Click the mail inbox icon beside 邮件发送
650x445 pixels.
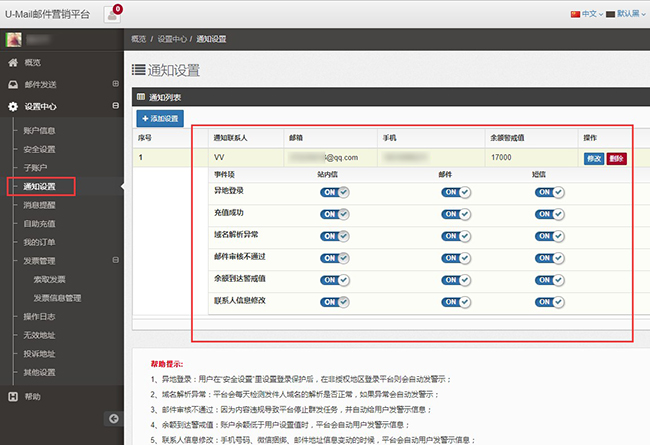pos(13,85)
